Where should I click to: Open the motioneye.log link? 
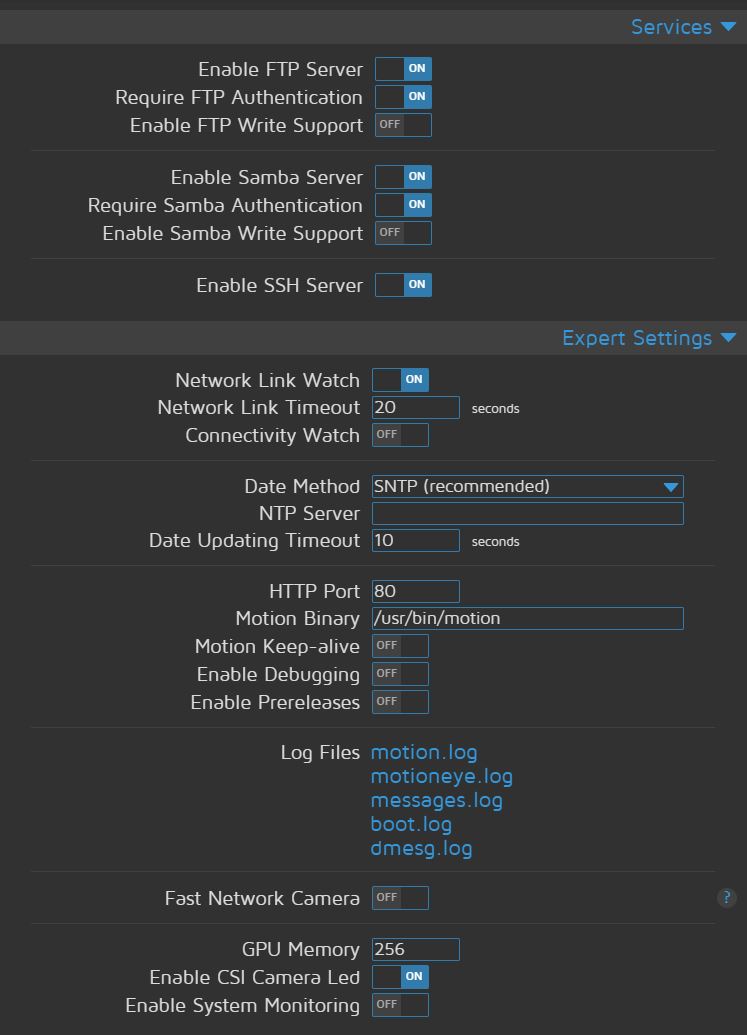[x=441, y=776]
